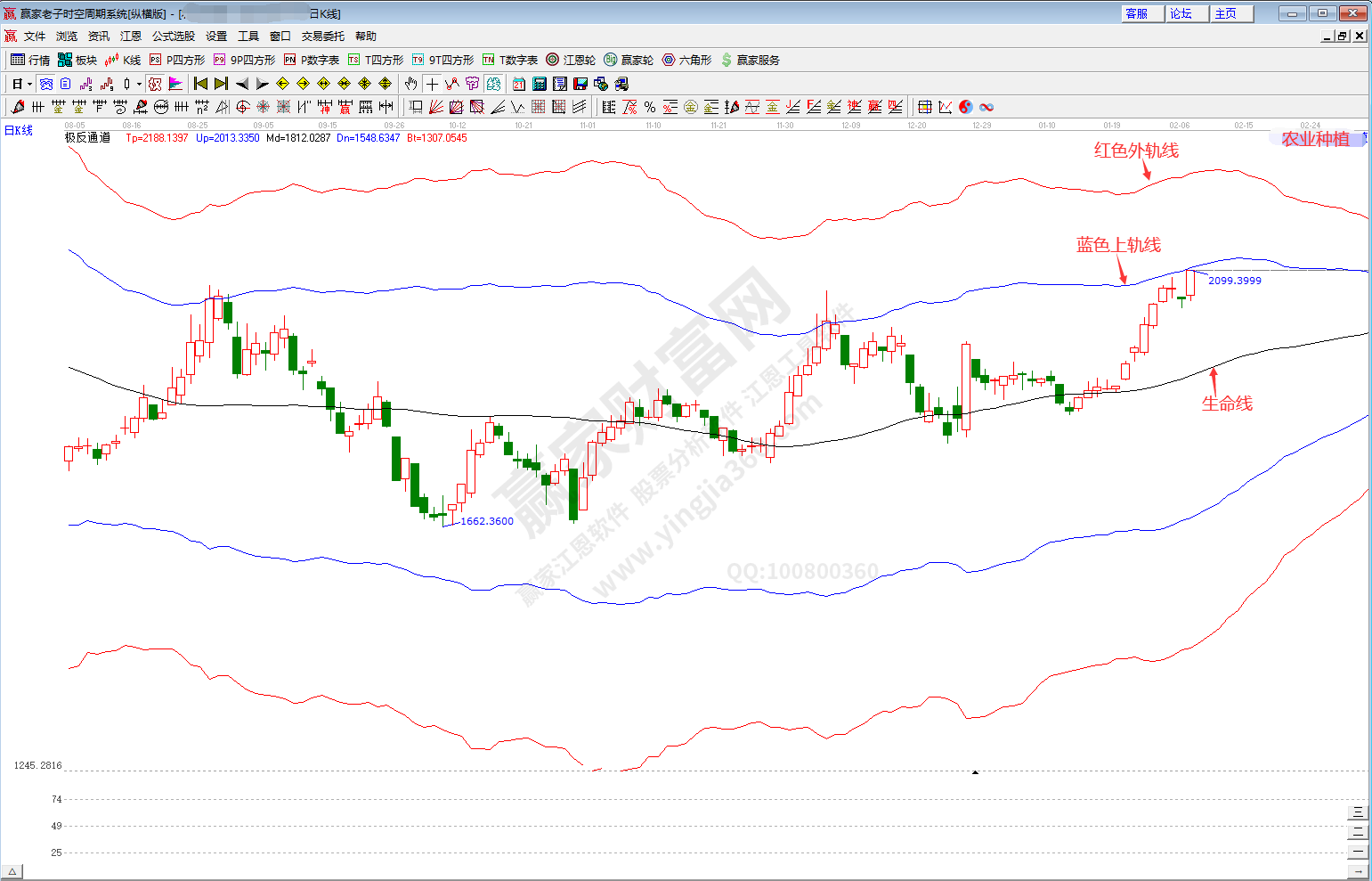Expand panel with bottom-left triangle button
1372x881 pixels.
[12, 871]
